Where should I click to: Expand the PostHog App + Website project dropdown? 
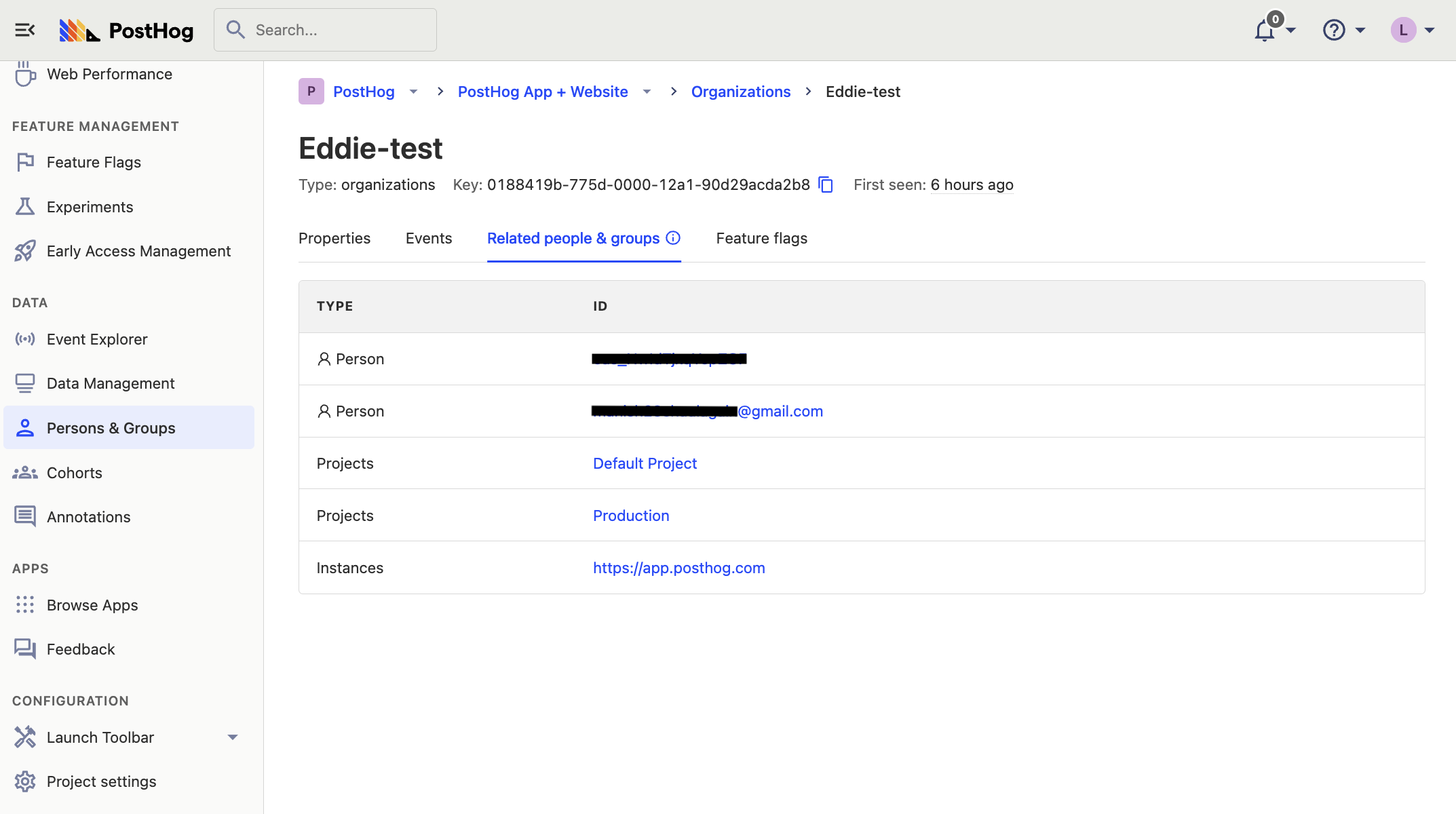[x=647, y=92]
